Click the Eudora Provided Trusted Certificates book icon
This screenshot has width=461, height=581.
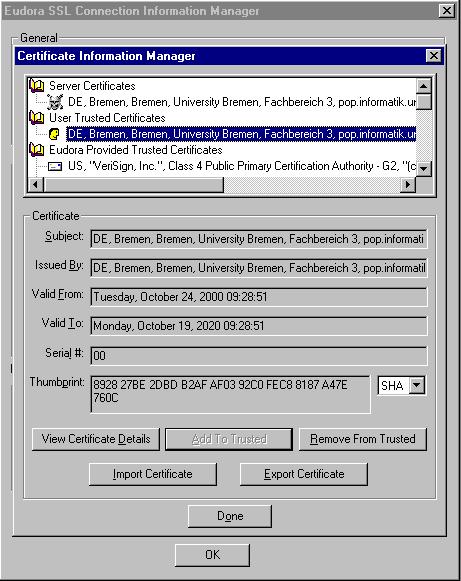click(36, 150)
